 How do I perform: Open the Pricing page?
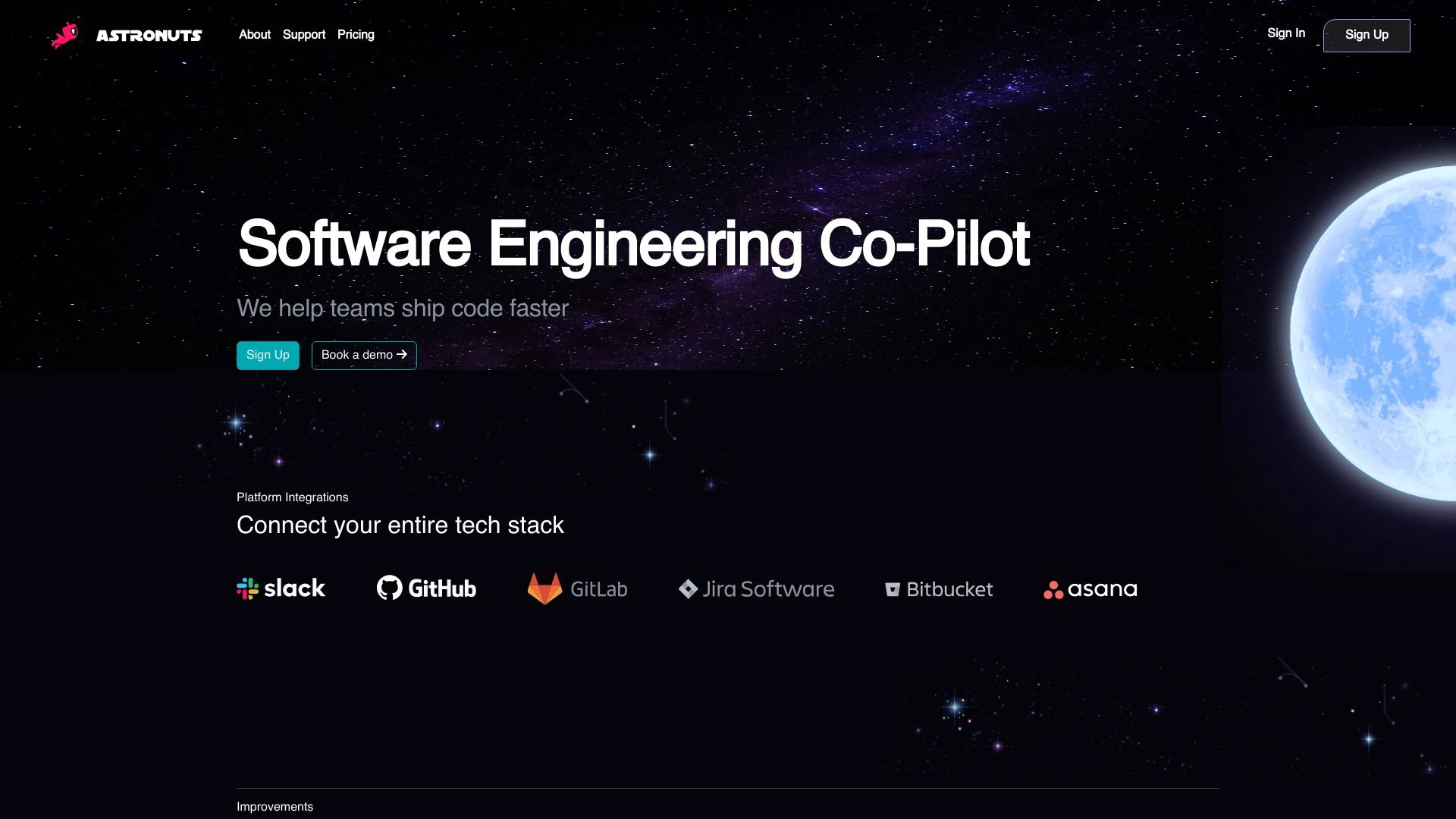(x=355, y=35)
